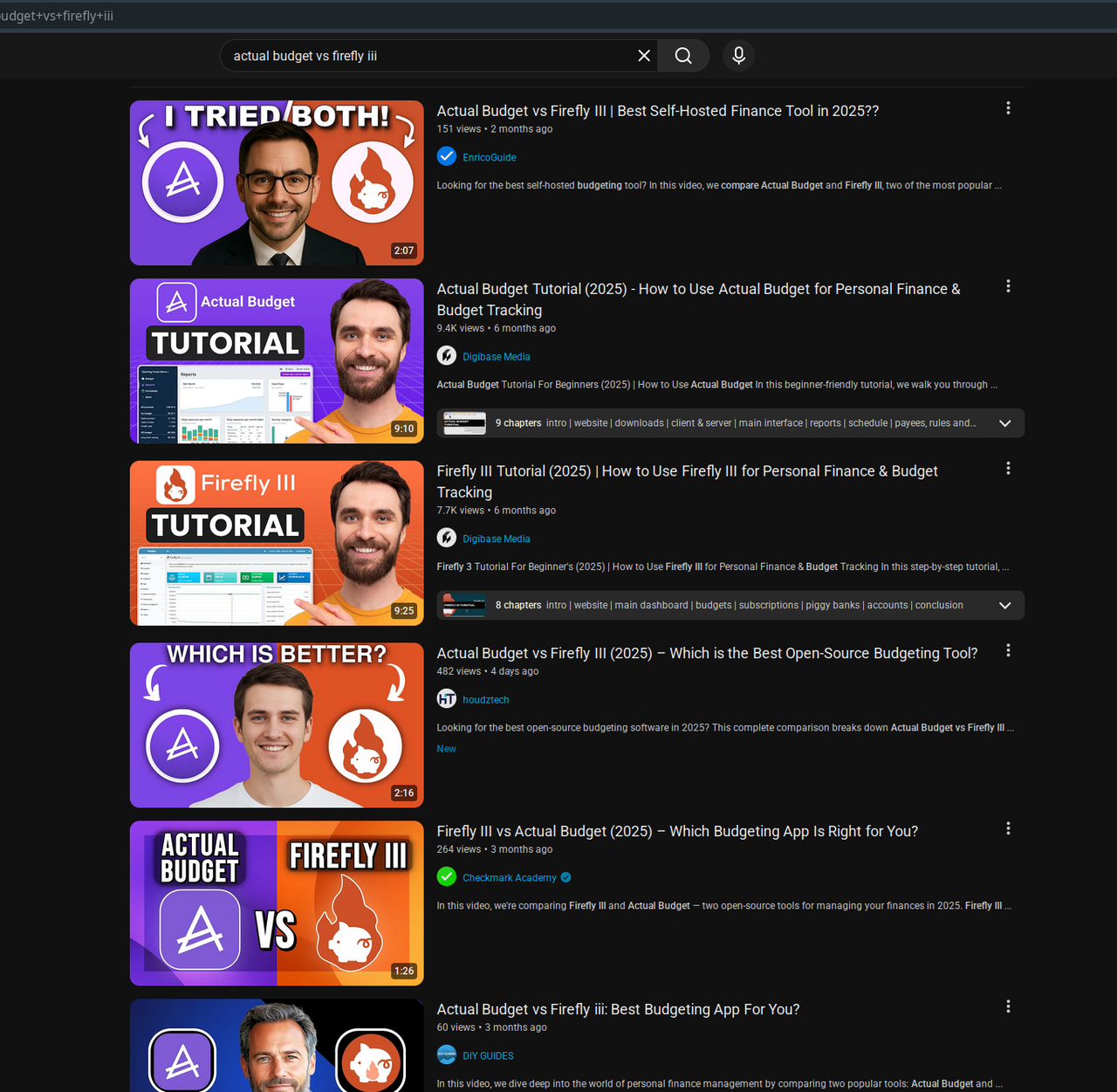Open Digibase Media link under Firefly III Tutorial
Viewport: 1117px width, 1092px height.
[497, 539]
